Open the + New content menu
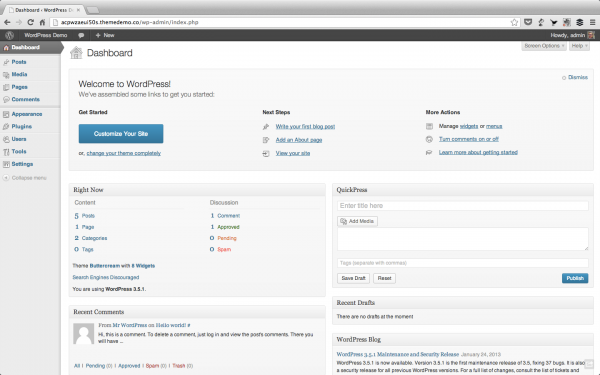The image size is (600, 375). coord(105,35)
